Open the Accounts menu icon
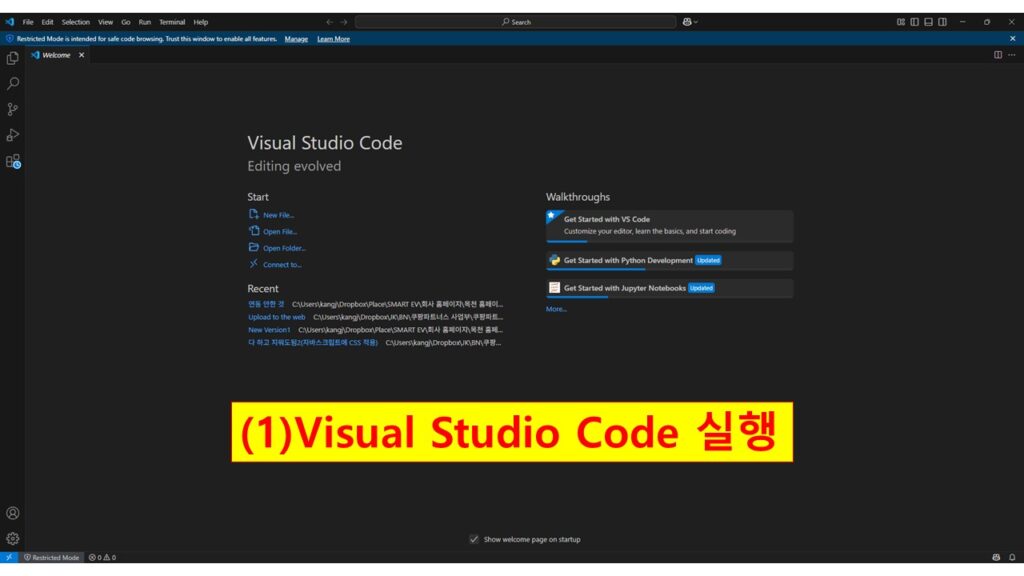Image resolution: width=1024 pixels, height=576 pixels. pos(12,513)
